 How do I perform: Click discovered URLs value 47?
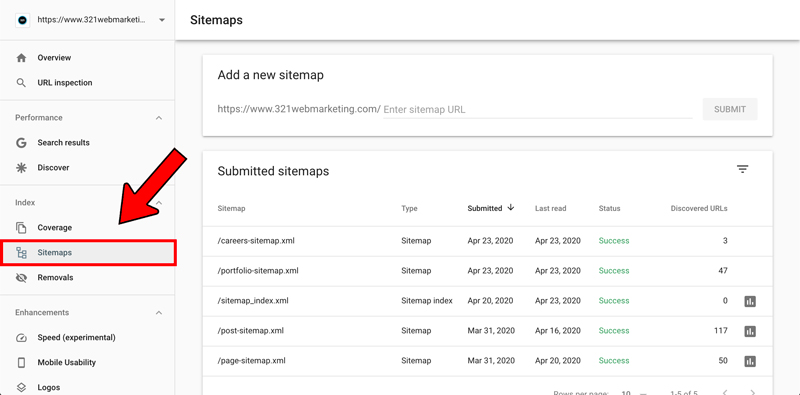(723, 271)
